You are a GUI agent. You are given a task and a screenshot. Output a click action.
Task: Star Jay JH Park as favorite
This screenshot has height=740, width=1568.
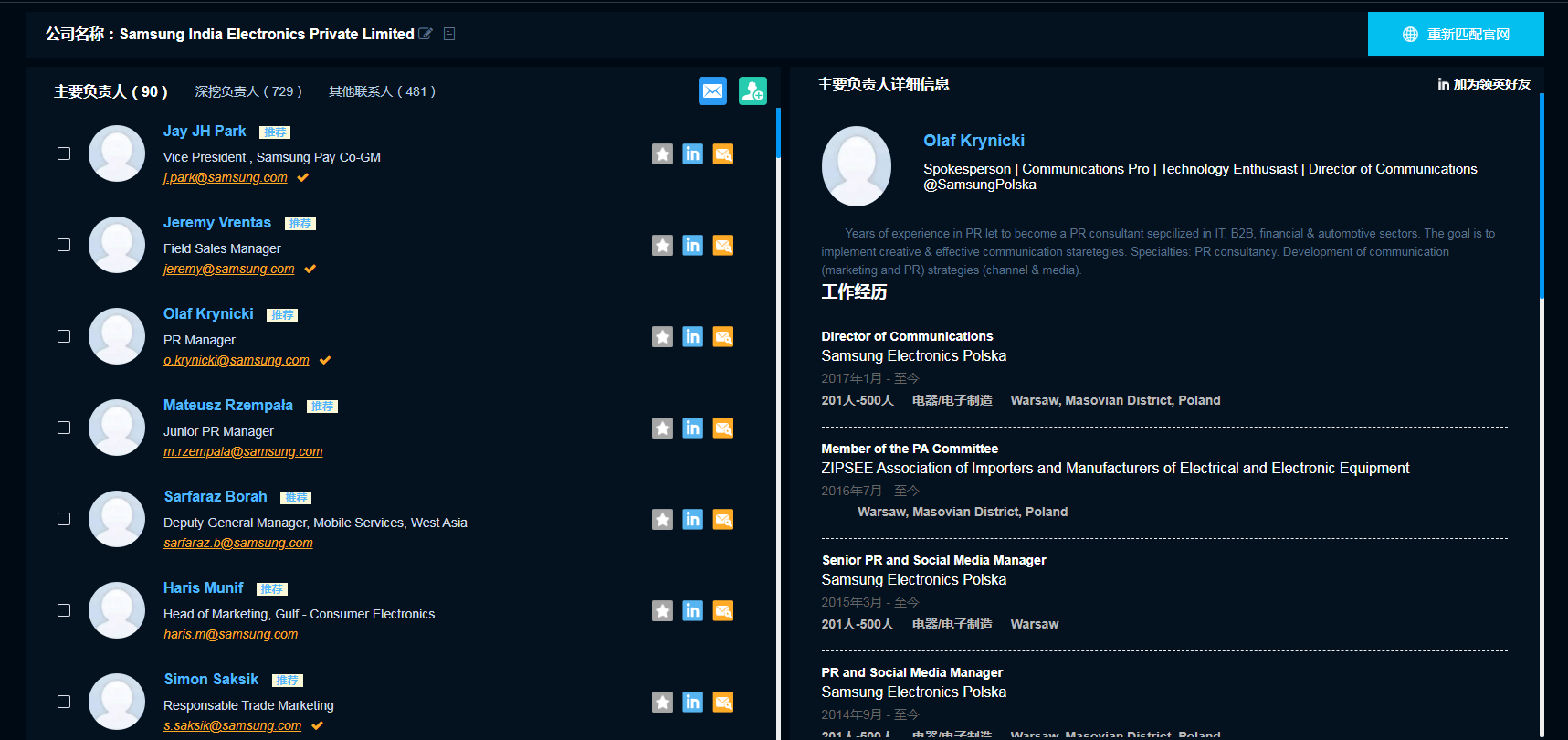point(663,154)
